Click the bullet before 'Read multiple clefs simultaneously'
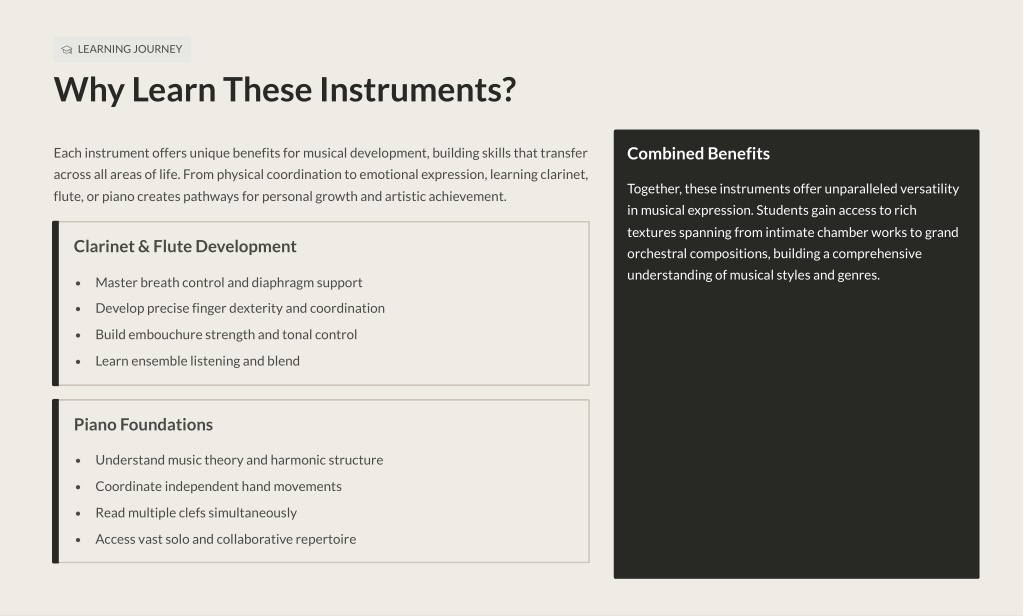The image size is (1024, 616). (x=78, y=513)
